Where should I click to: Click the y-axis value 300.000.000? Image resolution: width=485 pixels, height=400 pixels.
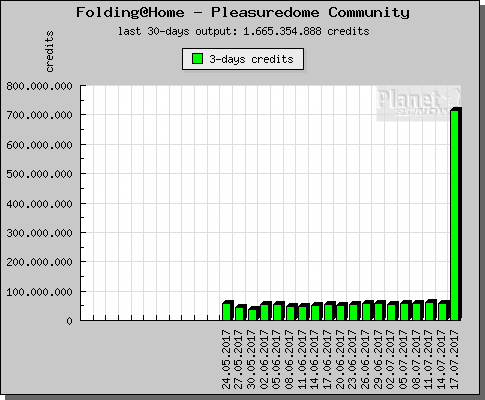[x=39, y=233]
